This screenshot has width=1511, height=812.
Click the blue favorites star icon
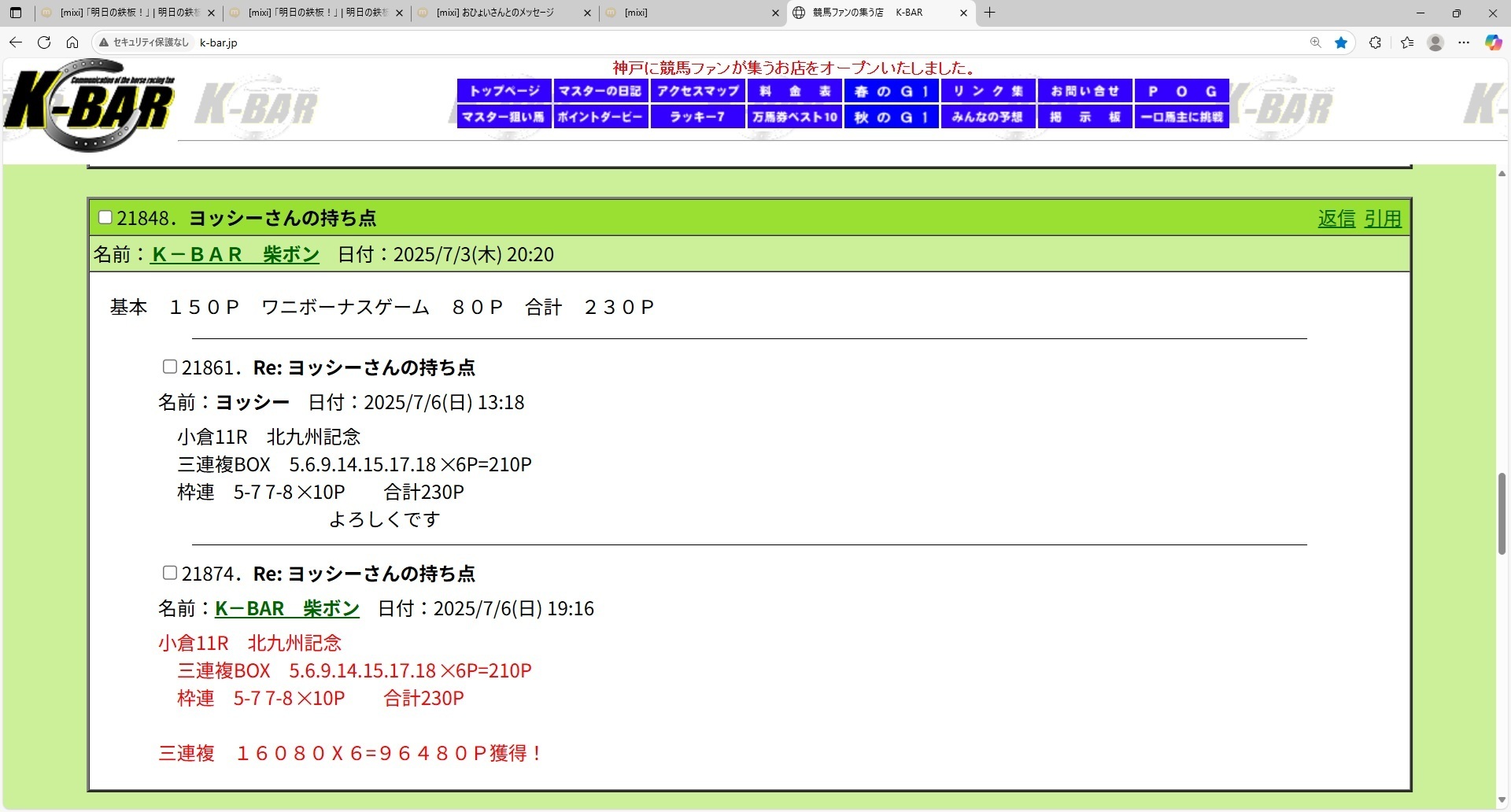[x=1341, y=42]
